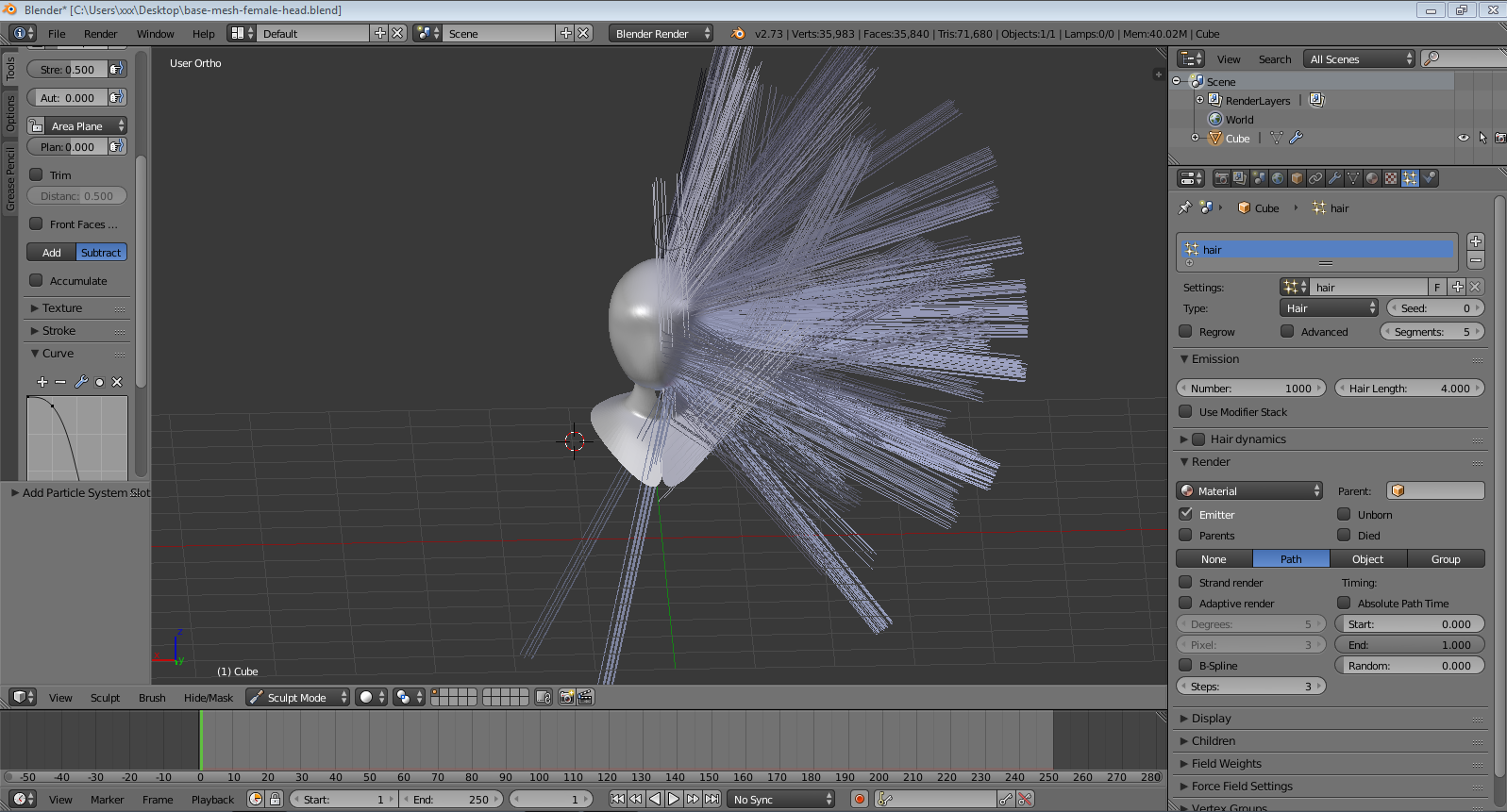1507x812 pixels.
Task: Open the No Sync dropdown
Action: click(x=781, y=799)
